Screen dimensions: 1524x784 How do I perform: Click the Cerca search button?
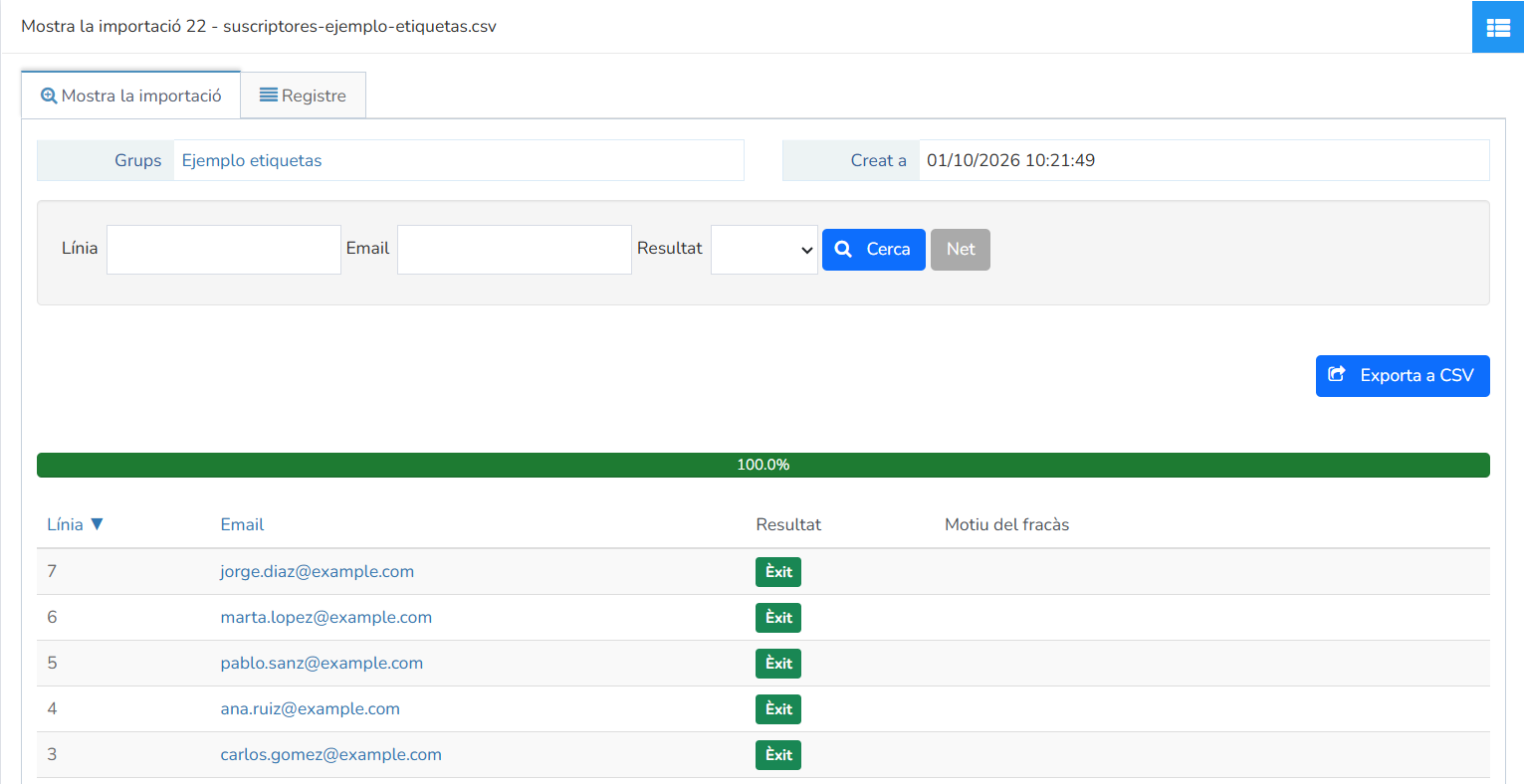tap(874, 249)
